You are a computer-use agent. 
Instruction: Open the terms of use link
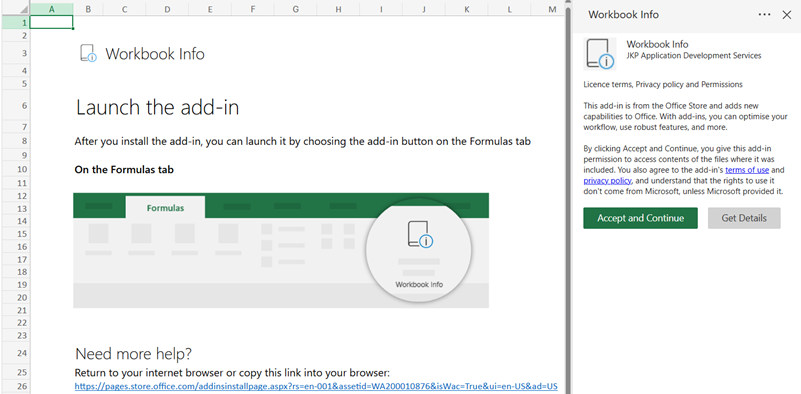tap(747, 170)
